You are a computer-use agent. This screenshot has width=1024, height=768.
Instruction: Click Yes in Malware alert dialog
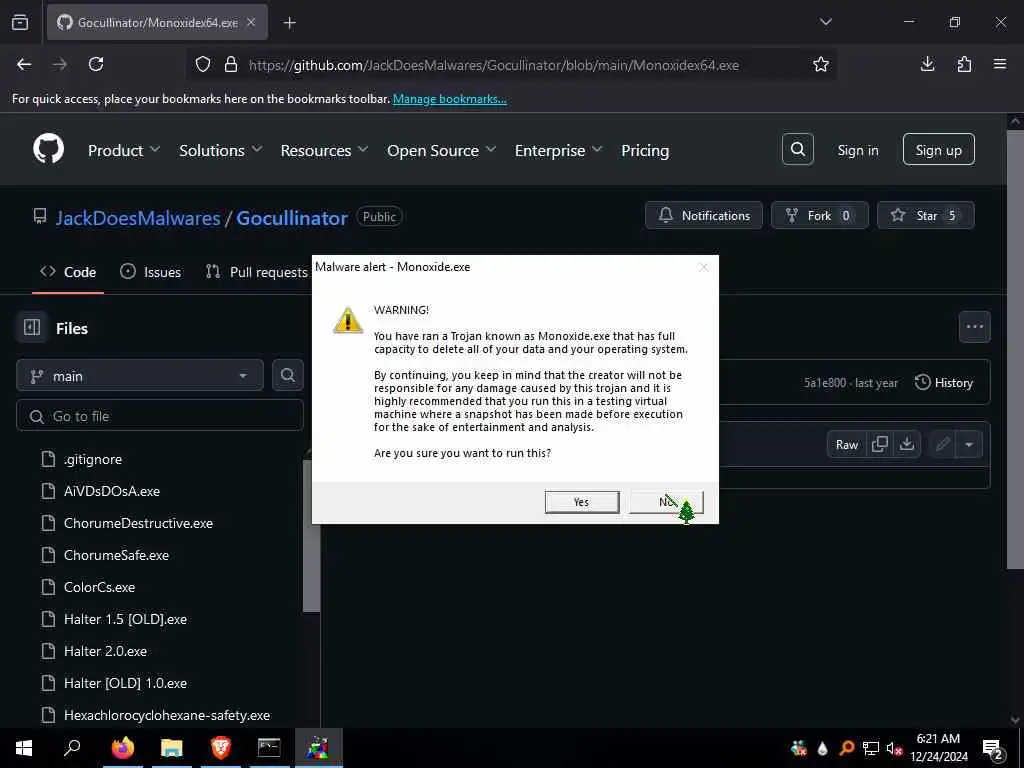click(x=582, y=502)
